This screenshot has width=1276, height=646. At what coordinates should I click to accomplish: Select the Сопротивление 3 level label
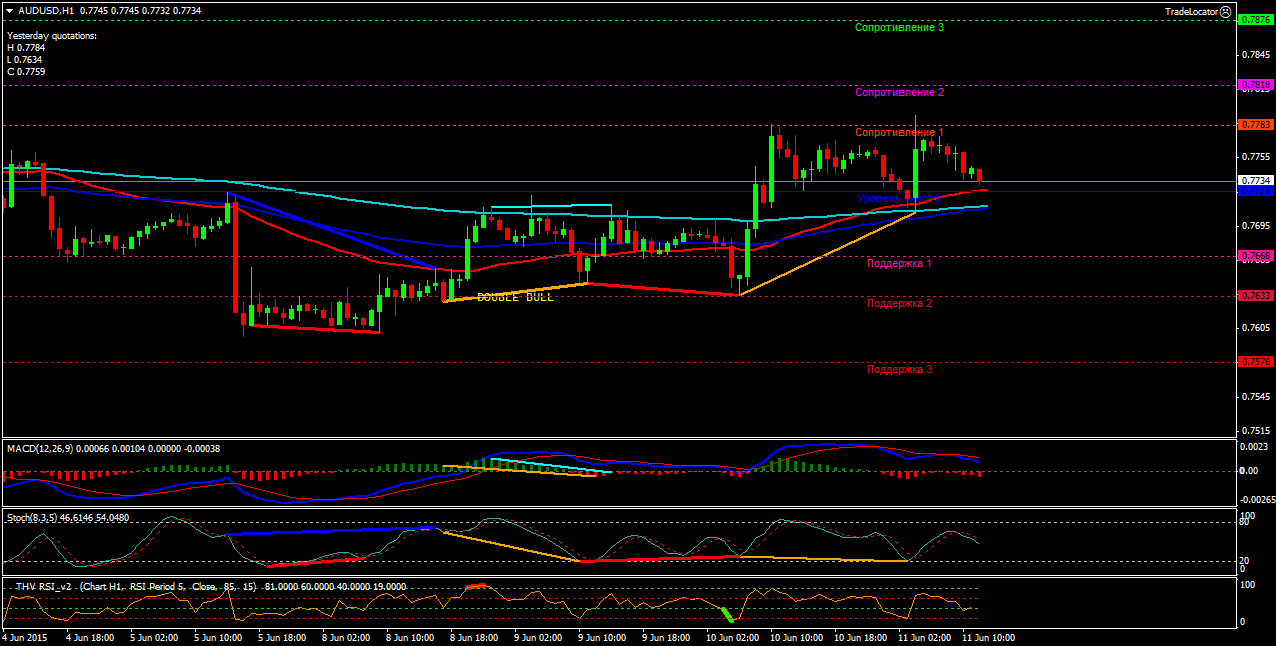point(900,27)
